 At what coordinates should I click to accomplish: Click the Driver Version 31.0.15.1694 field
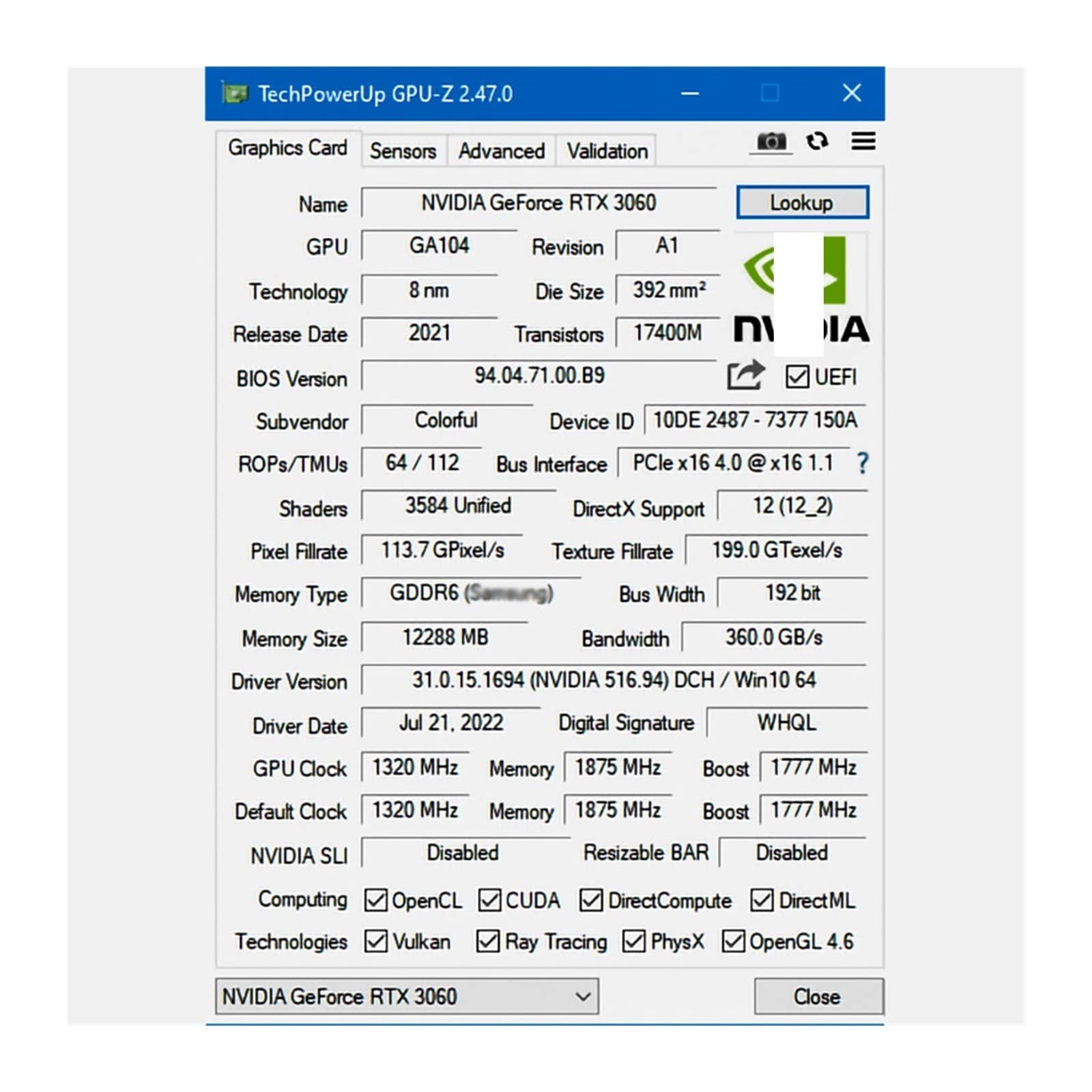click(x=614, y=680)
